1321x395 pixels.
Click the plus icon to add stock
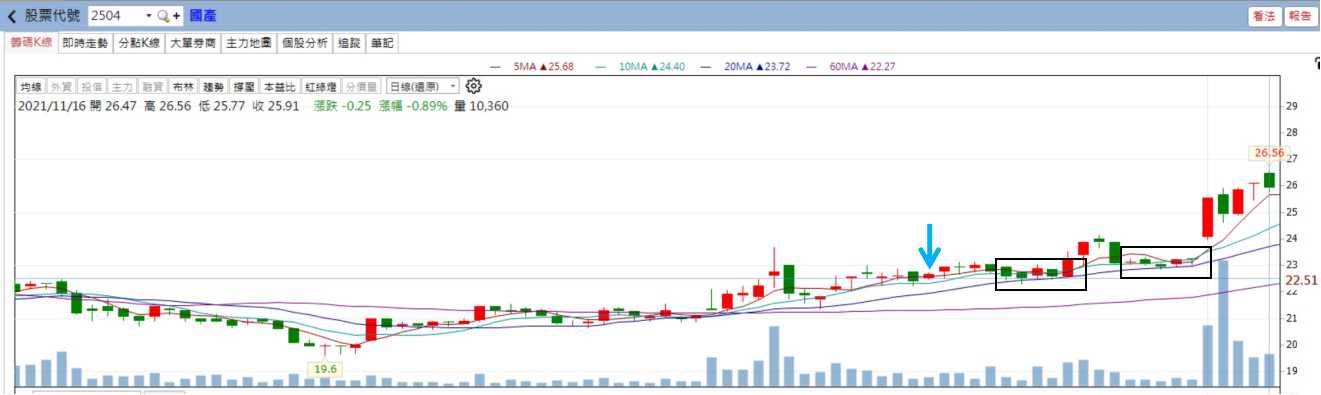176,16
